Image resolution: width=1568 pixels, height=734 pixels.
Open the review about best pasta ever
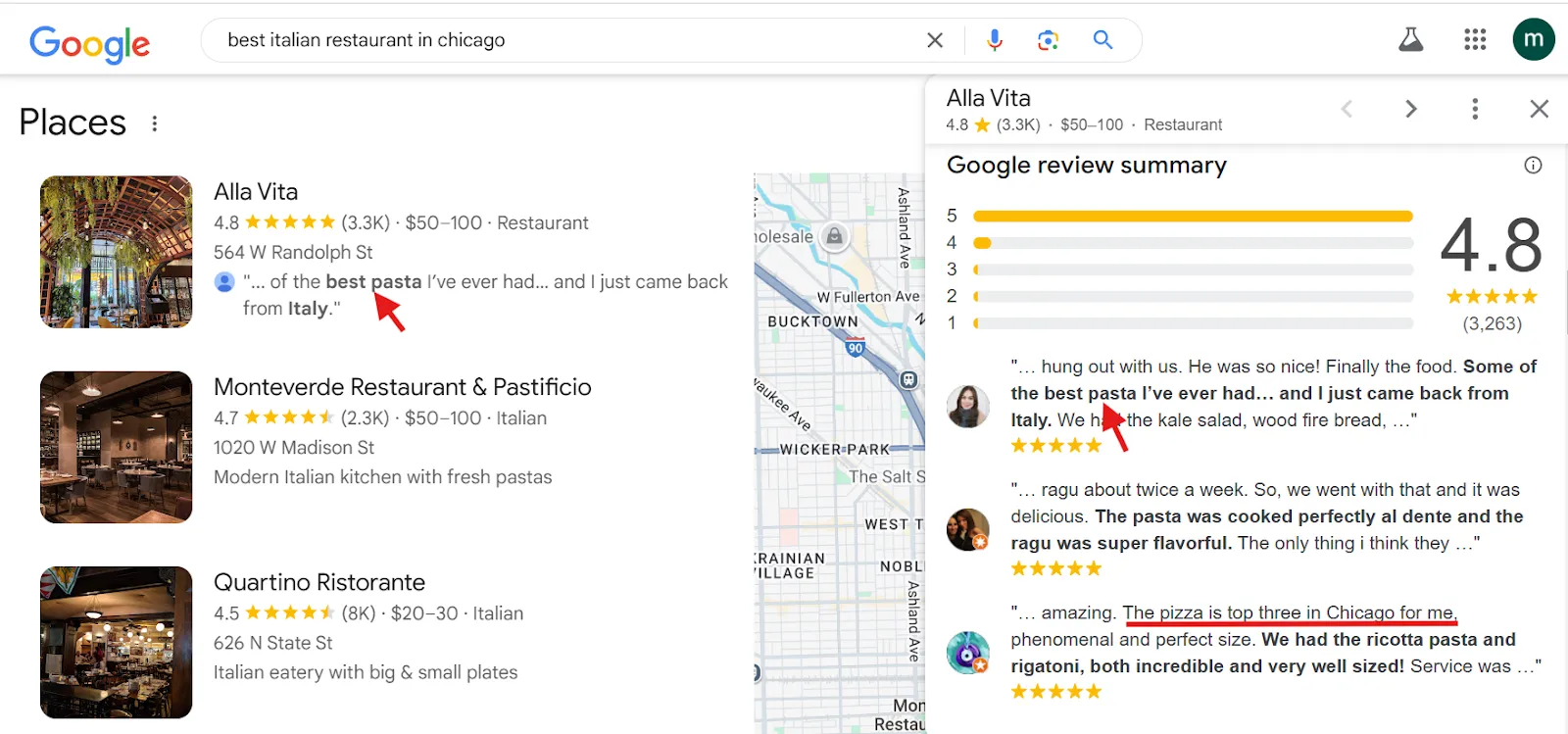click(x=1274, y=393)
